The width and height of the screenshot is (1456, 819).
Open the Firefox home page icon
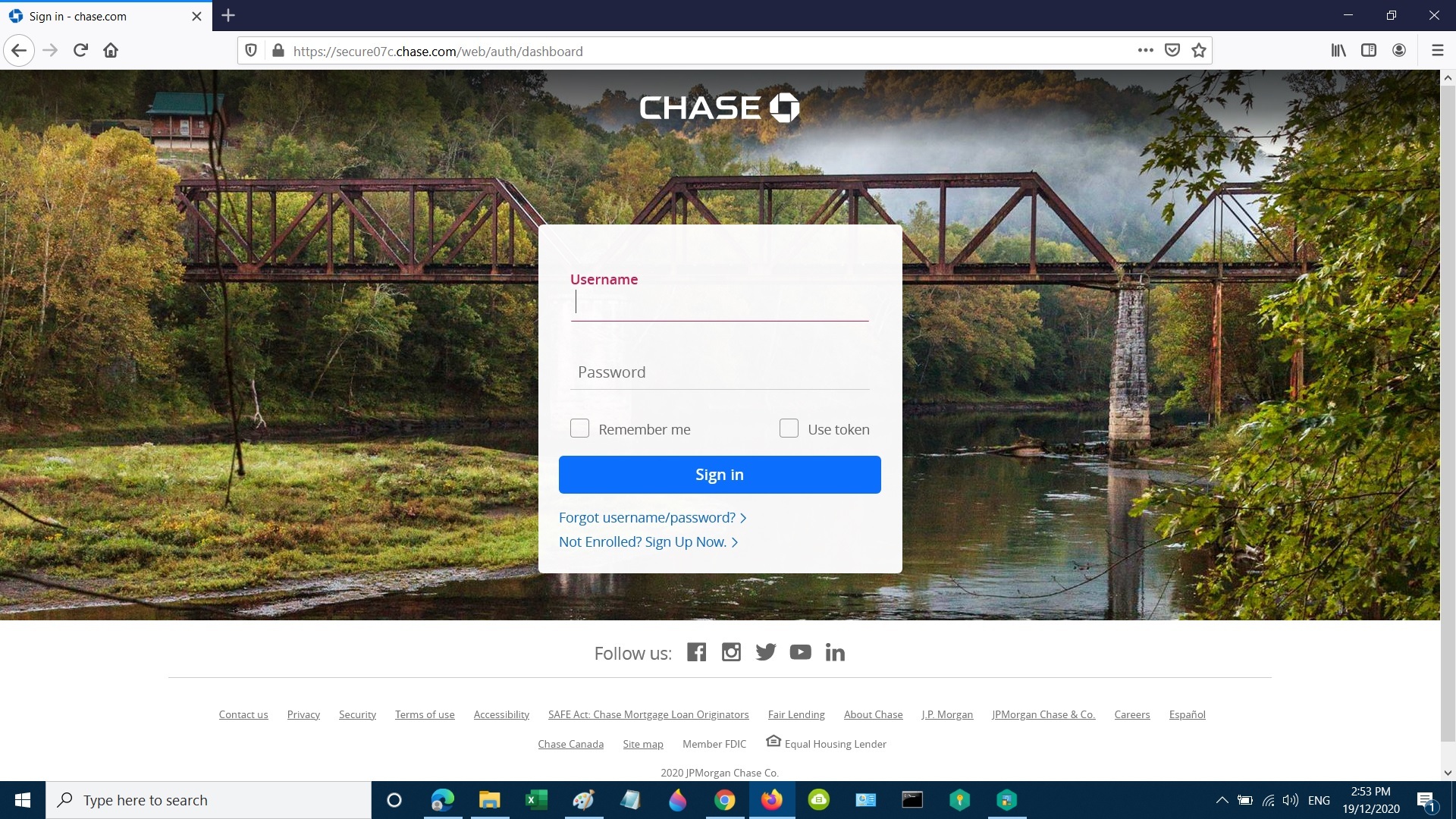click(x=111, y=51)
